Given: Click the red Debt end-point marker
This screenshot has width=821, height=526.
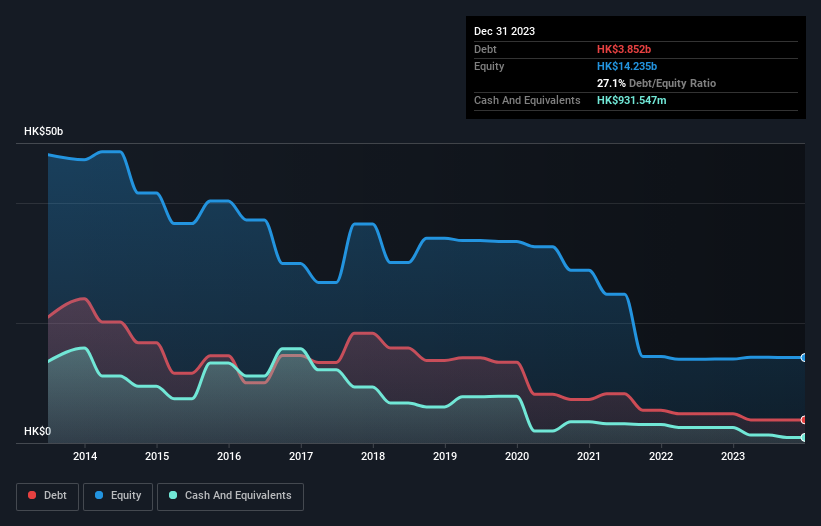Looking at the screenshot, I should (x=804, y=420).
